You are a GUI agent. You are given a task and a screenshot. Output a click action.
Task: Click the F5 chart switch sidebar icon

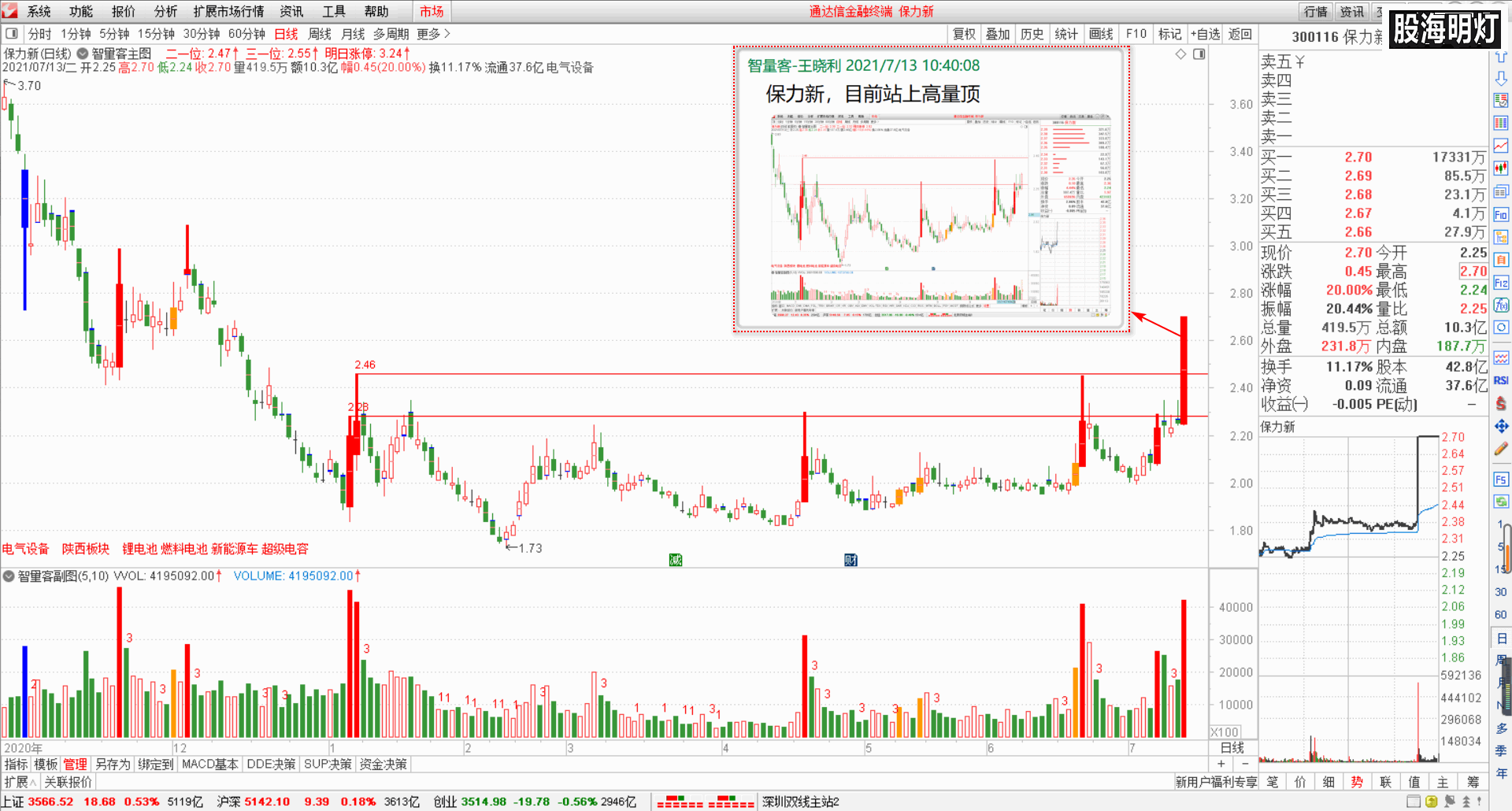(1501, 479)
